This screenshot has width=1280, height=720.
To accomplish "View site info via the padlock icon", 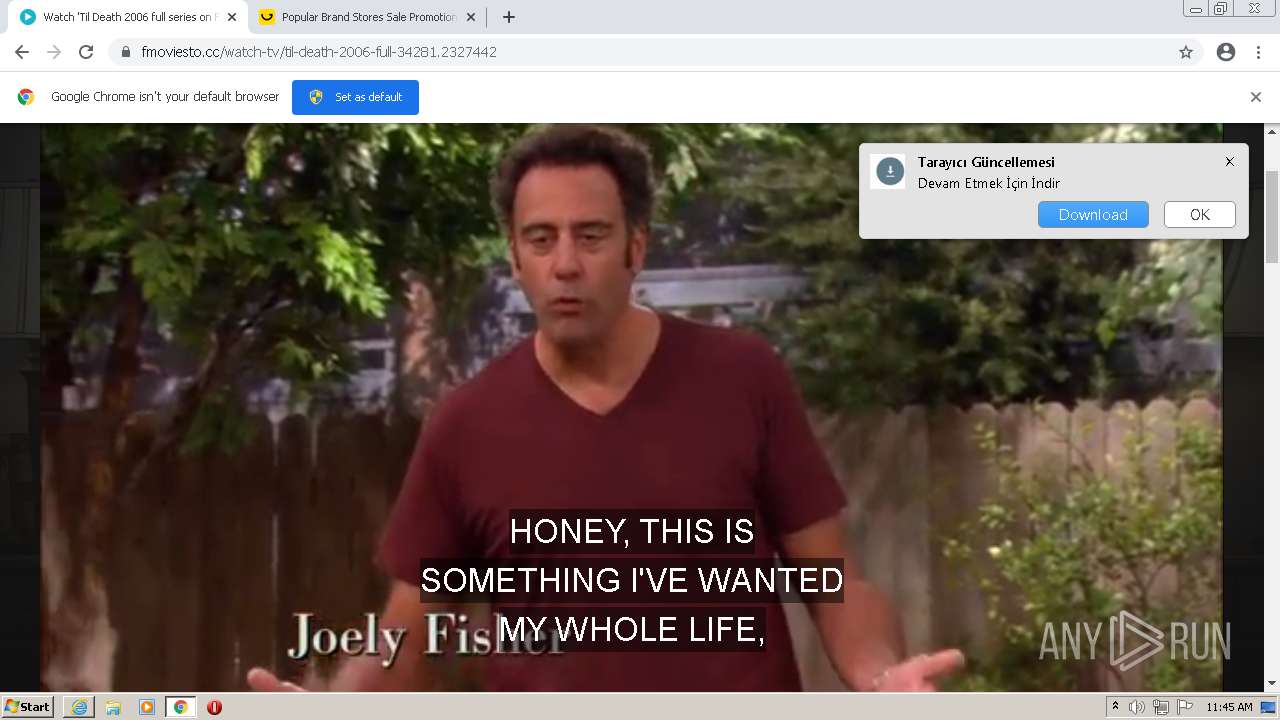I will [126, 52].
